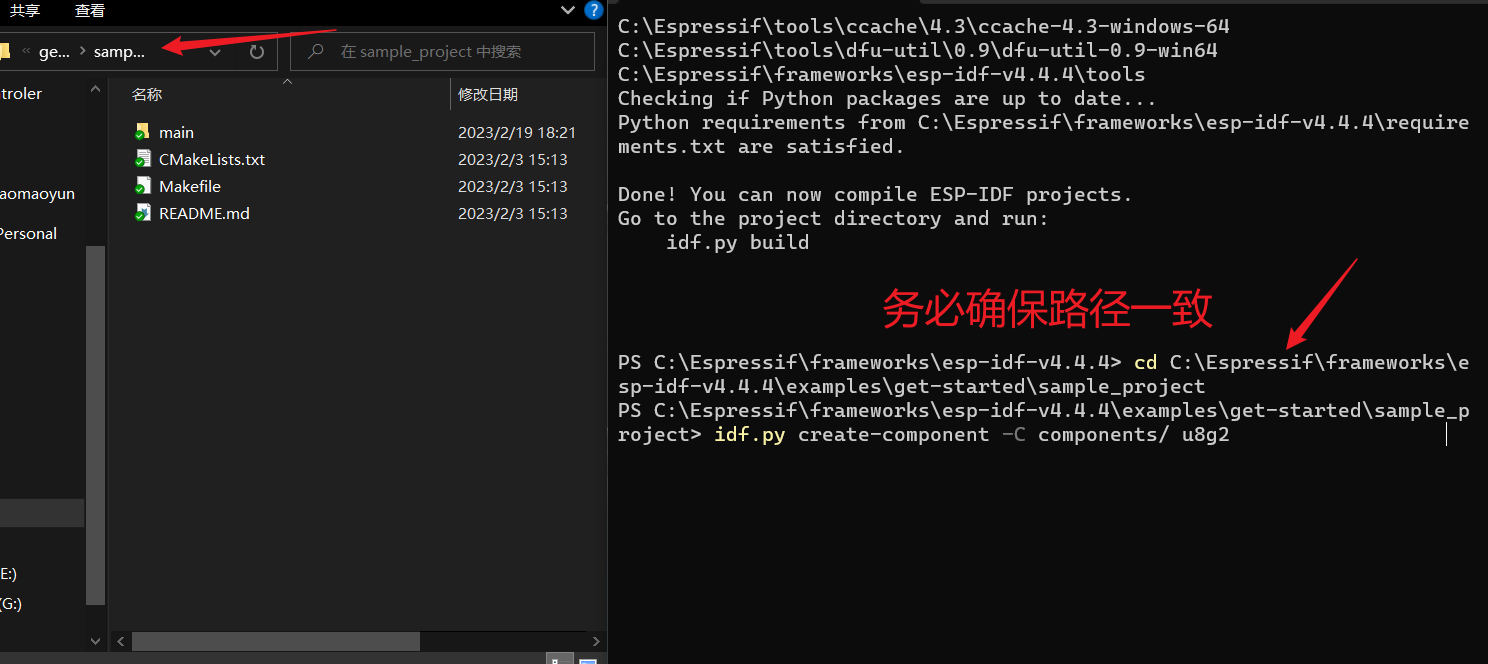Switch to large icons view in status bar
The width and height of the screenshot is (1488, 664).
(588, 659)
